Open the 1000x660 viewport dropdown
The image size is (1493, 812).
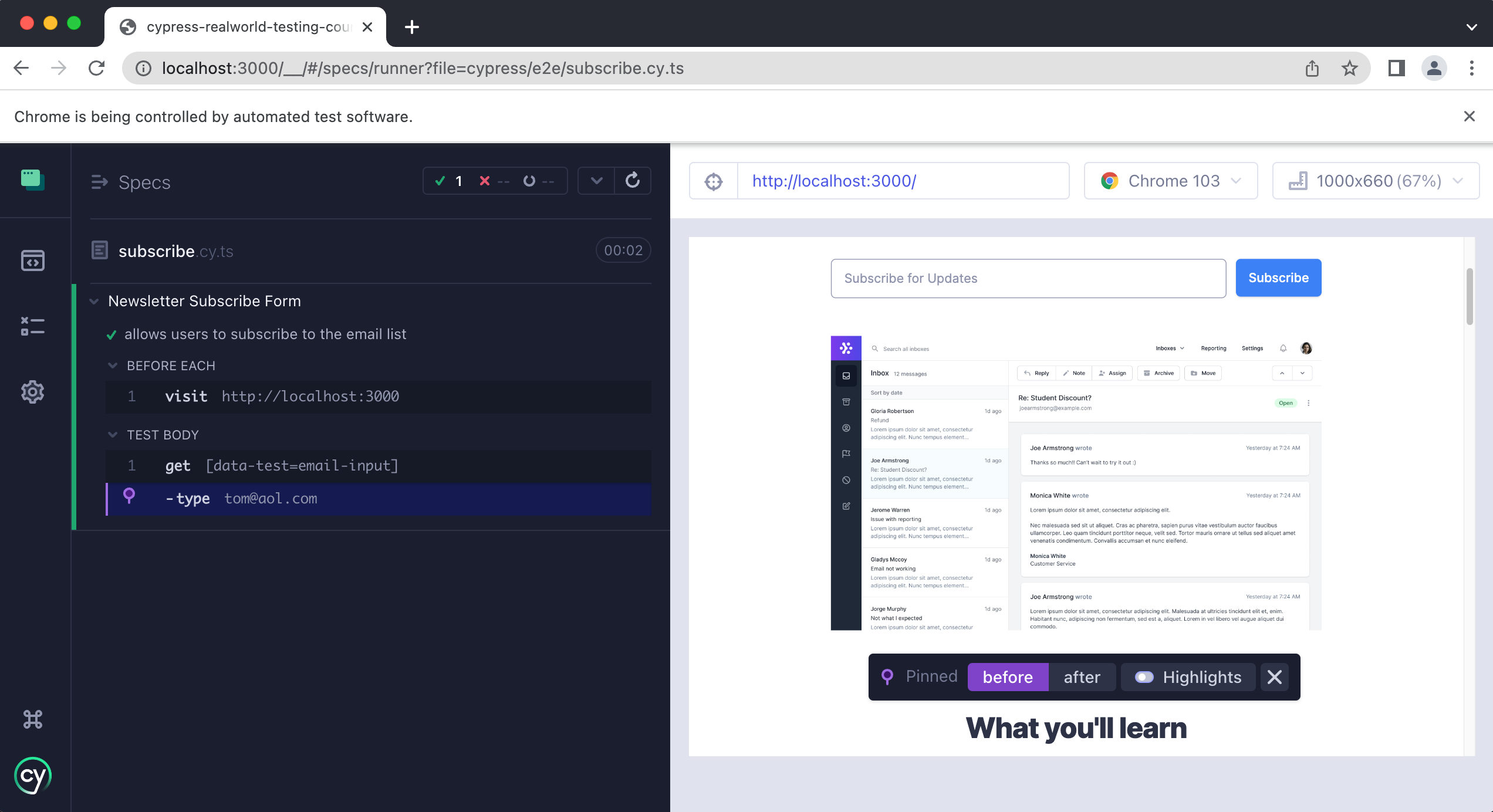(x=1376, y=181)
